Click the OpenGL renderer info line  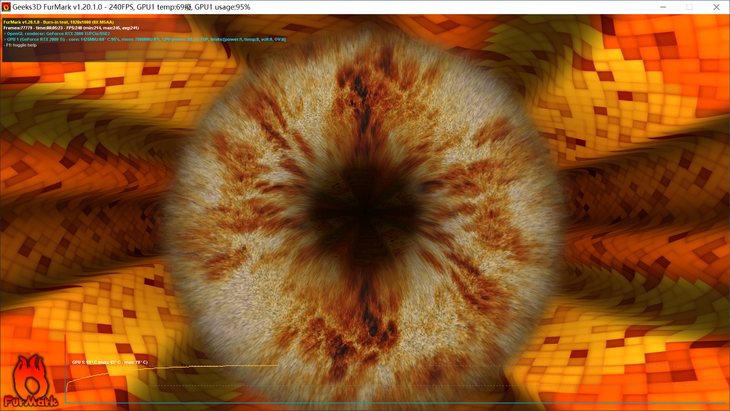coord(57,34)
